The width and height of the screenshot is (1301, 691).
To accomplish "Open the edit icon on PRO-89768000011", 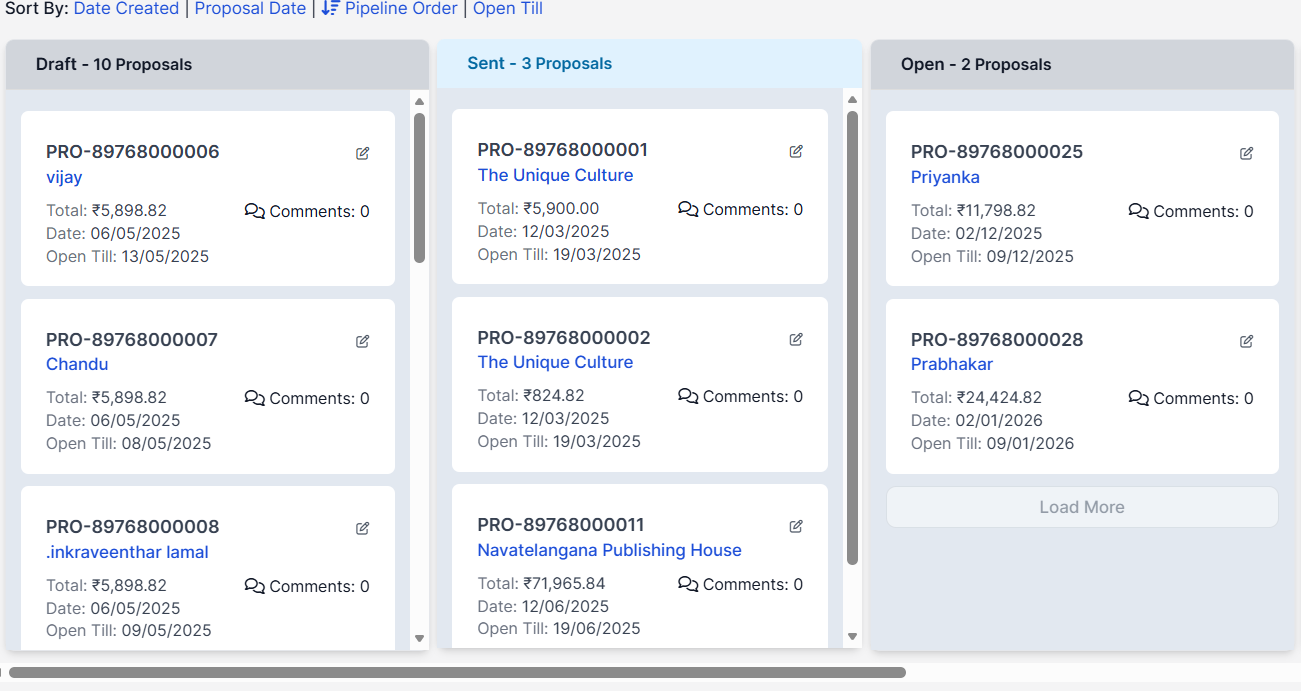I will 796,526.
